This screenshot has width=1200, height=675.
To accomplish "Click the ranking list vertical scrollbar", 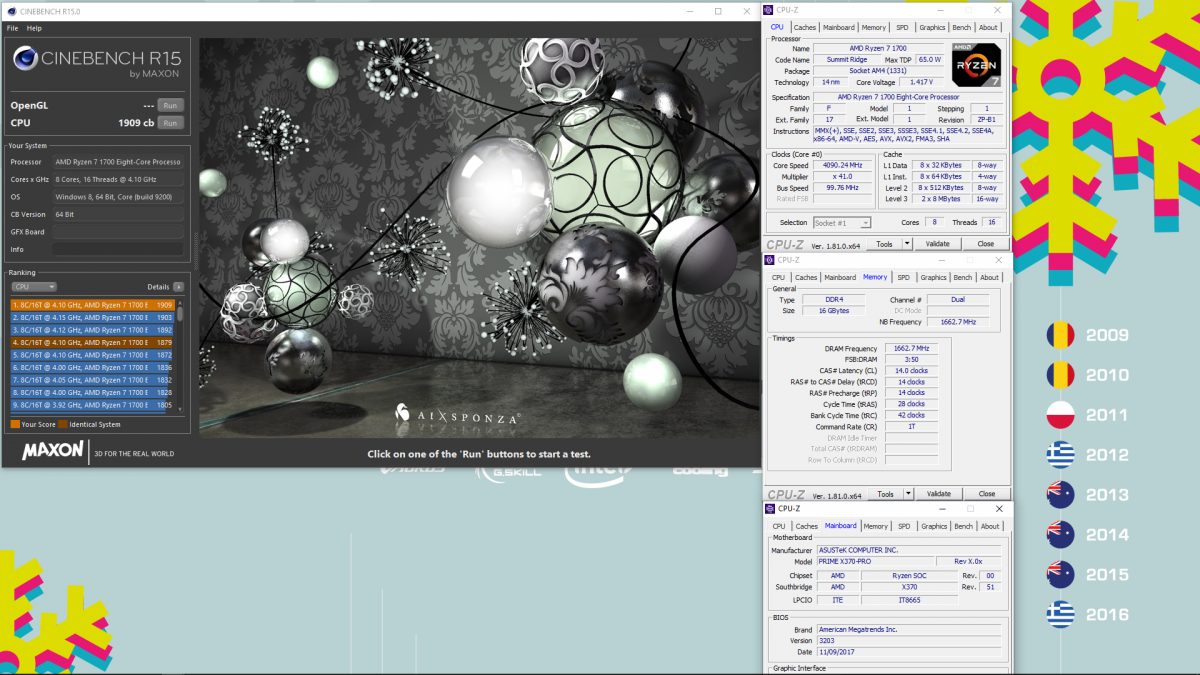I will (x=180, y=355).
